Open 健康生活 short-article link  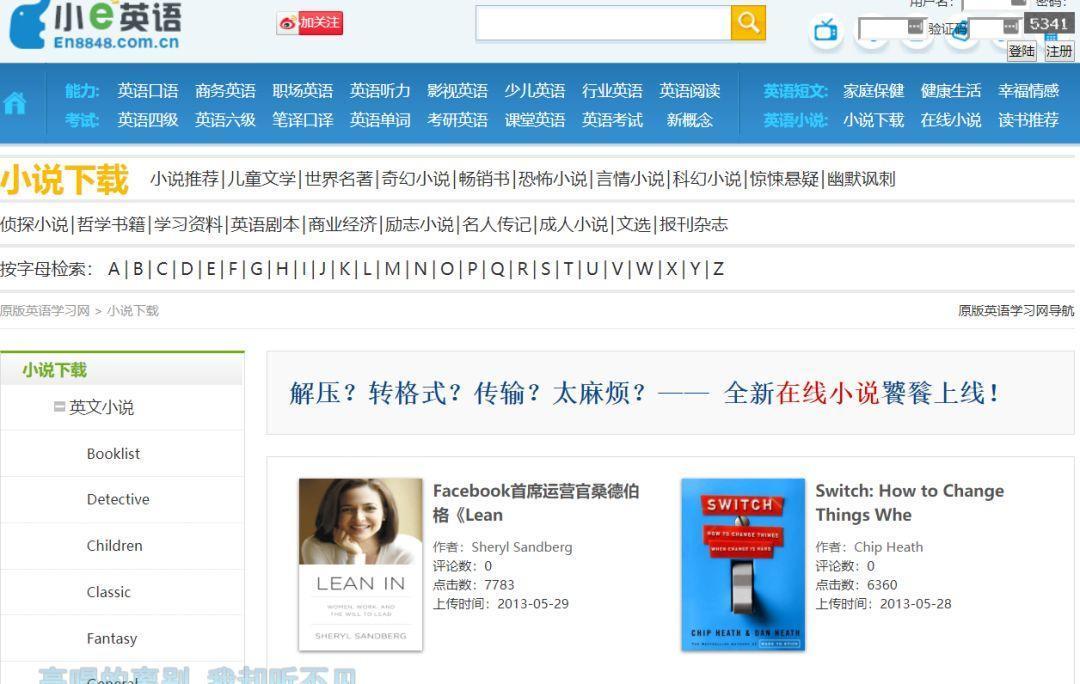(x=951, y=91)
